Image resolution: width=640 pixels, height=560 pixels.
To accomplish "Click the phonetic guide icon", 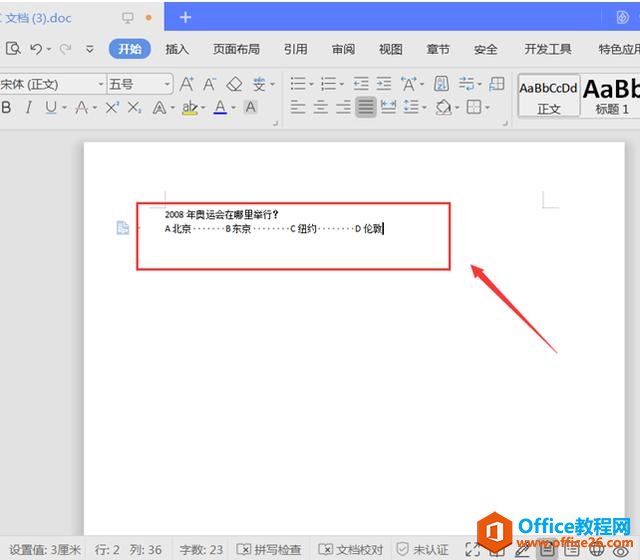I will point(259,84).
